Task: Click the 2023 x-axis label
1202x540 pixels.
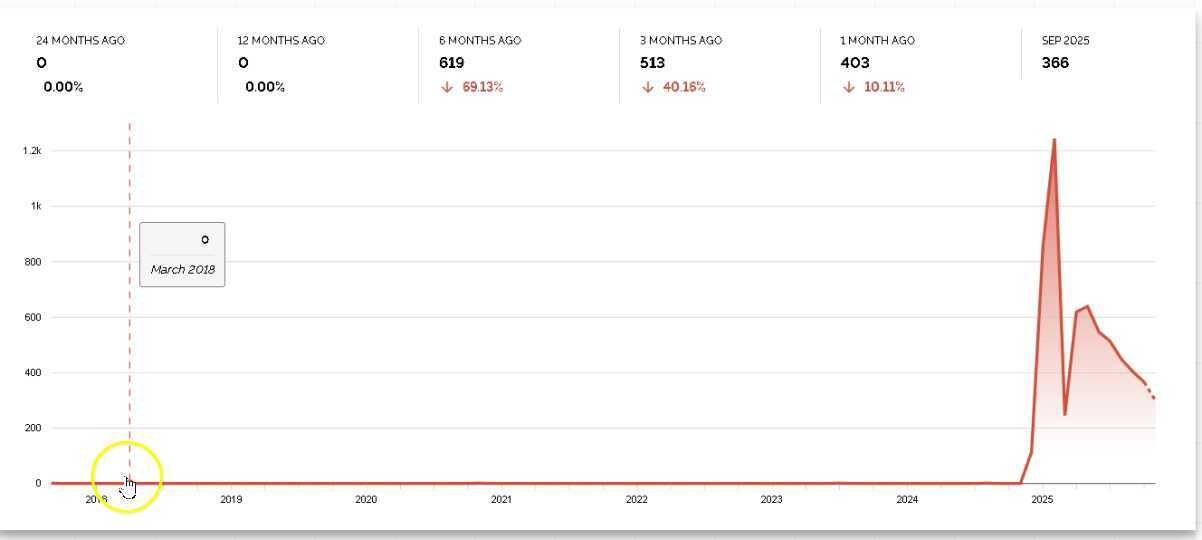Action: pyautogui.click(x=771, y=499)
